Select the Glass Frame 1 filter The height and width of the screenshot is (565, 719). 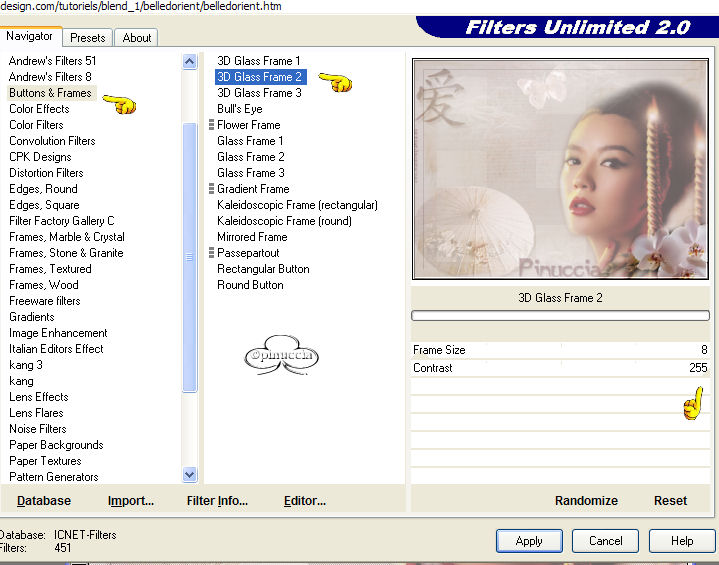[250, 141]
